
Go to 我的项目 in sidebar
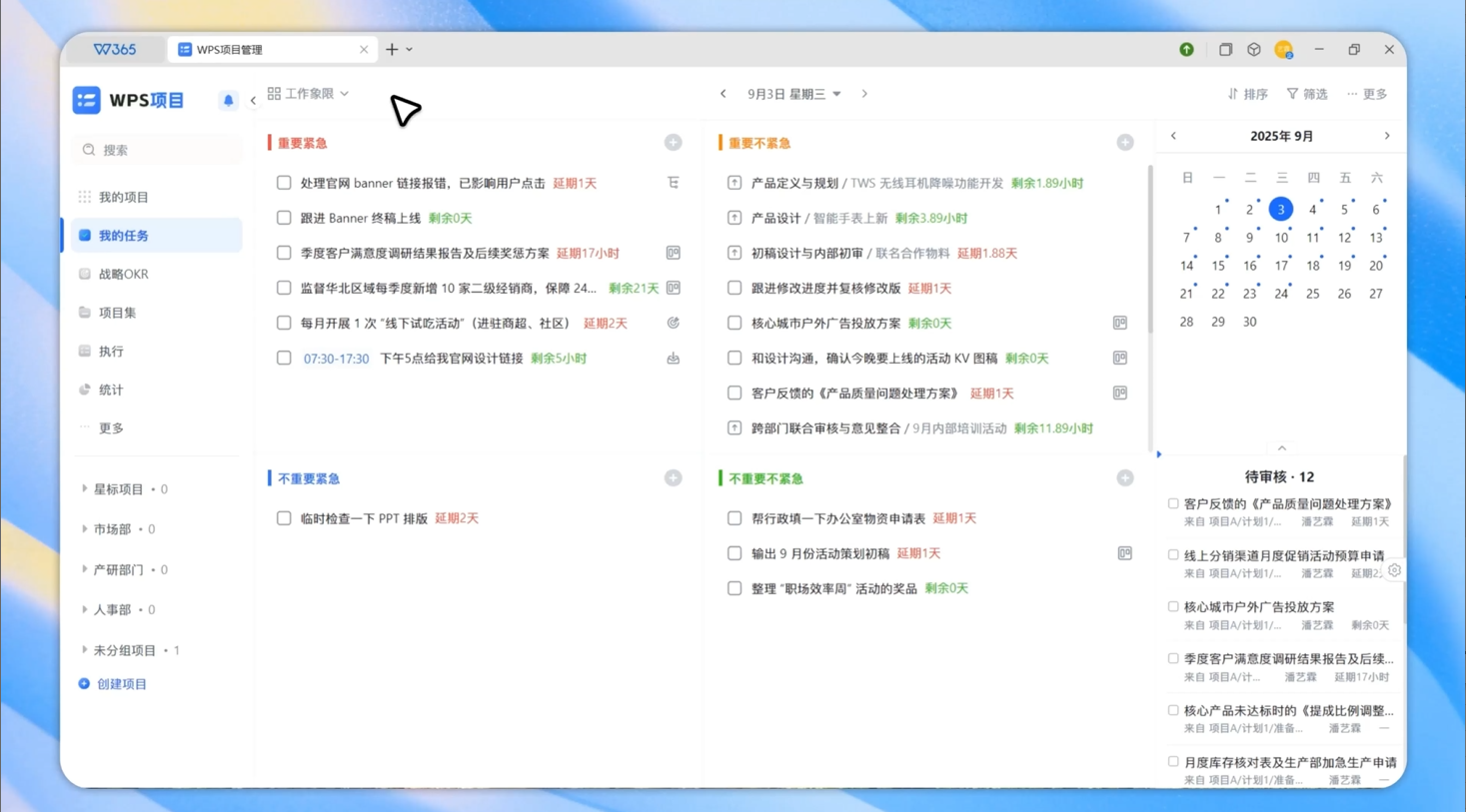coord(123,197)
